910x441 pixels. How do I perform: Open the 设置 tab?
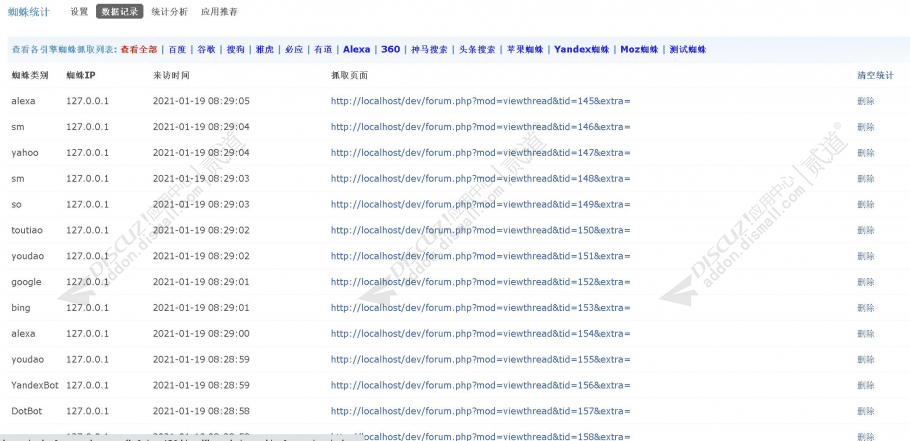[79, 12]
